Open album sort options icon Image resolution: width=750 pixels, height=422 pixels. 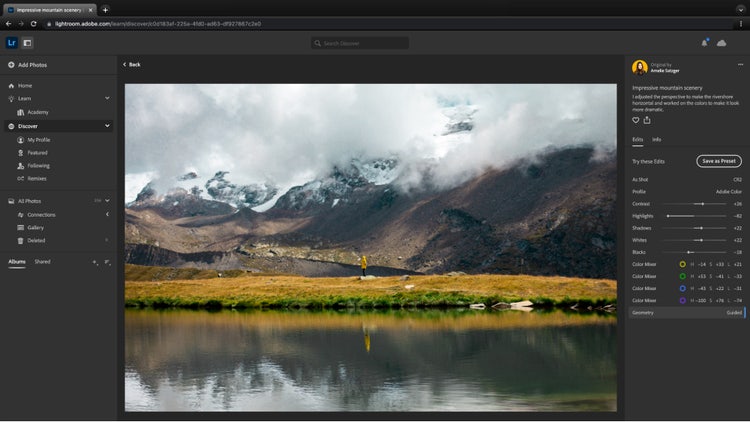click(107, 262)
